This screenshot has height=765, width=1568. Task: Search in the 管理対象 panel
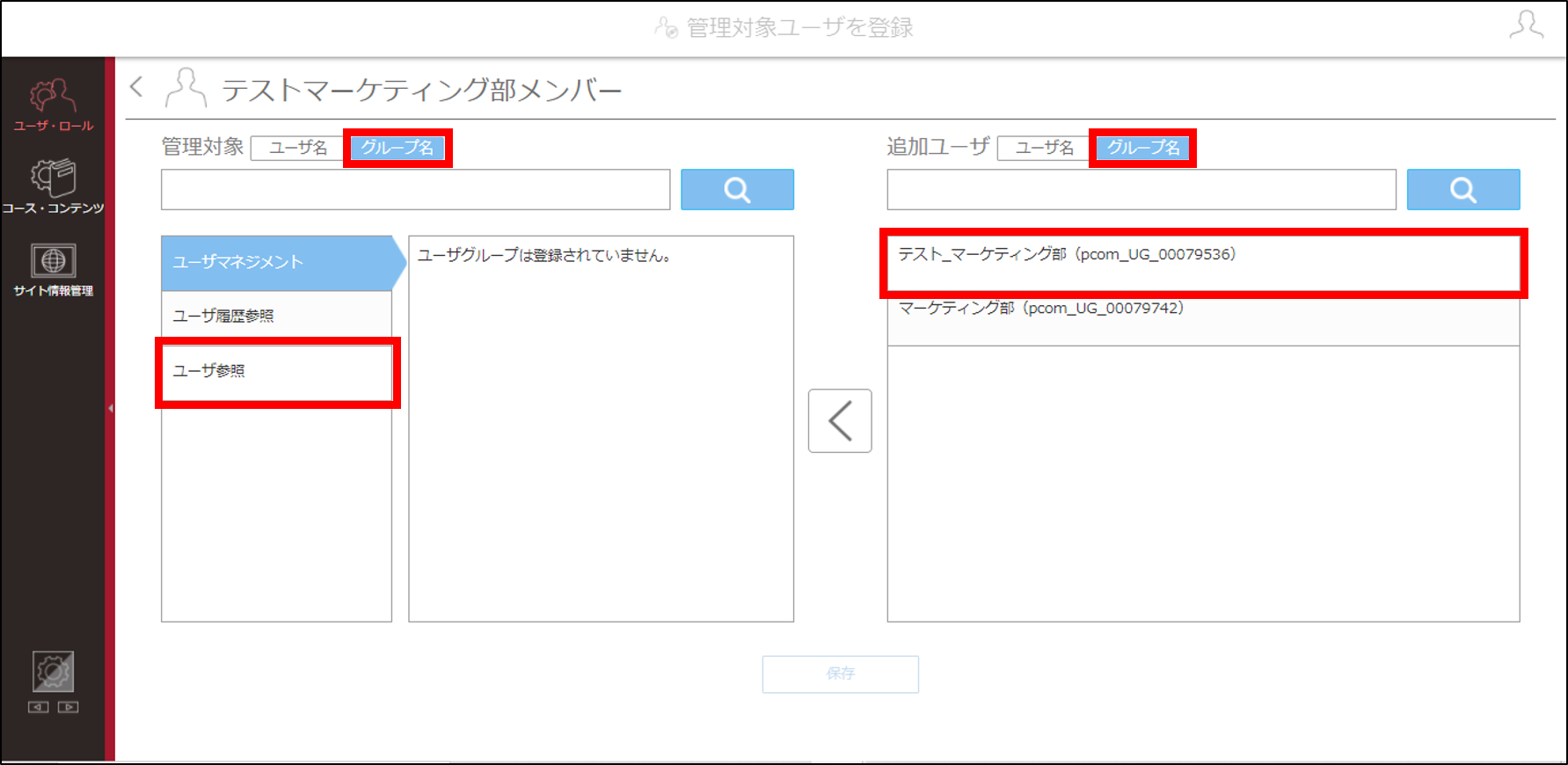737,189
